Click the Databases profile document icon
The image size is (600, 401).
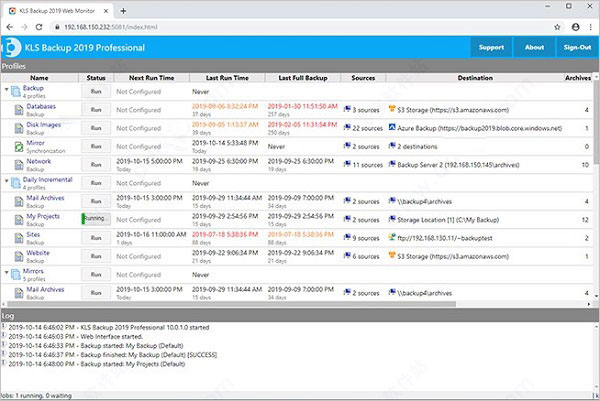(19, 110)
